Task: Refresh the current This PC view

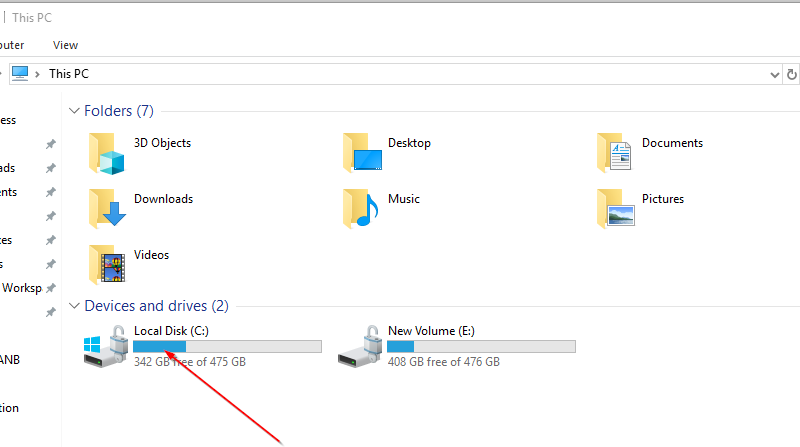Action: (x=792, y=74)
